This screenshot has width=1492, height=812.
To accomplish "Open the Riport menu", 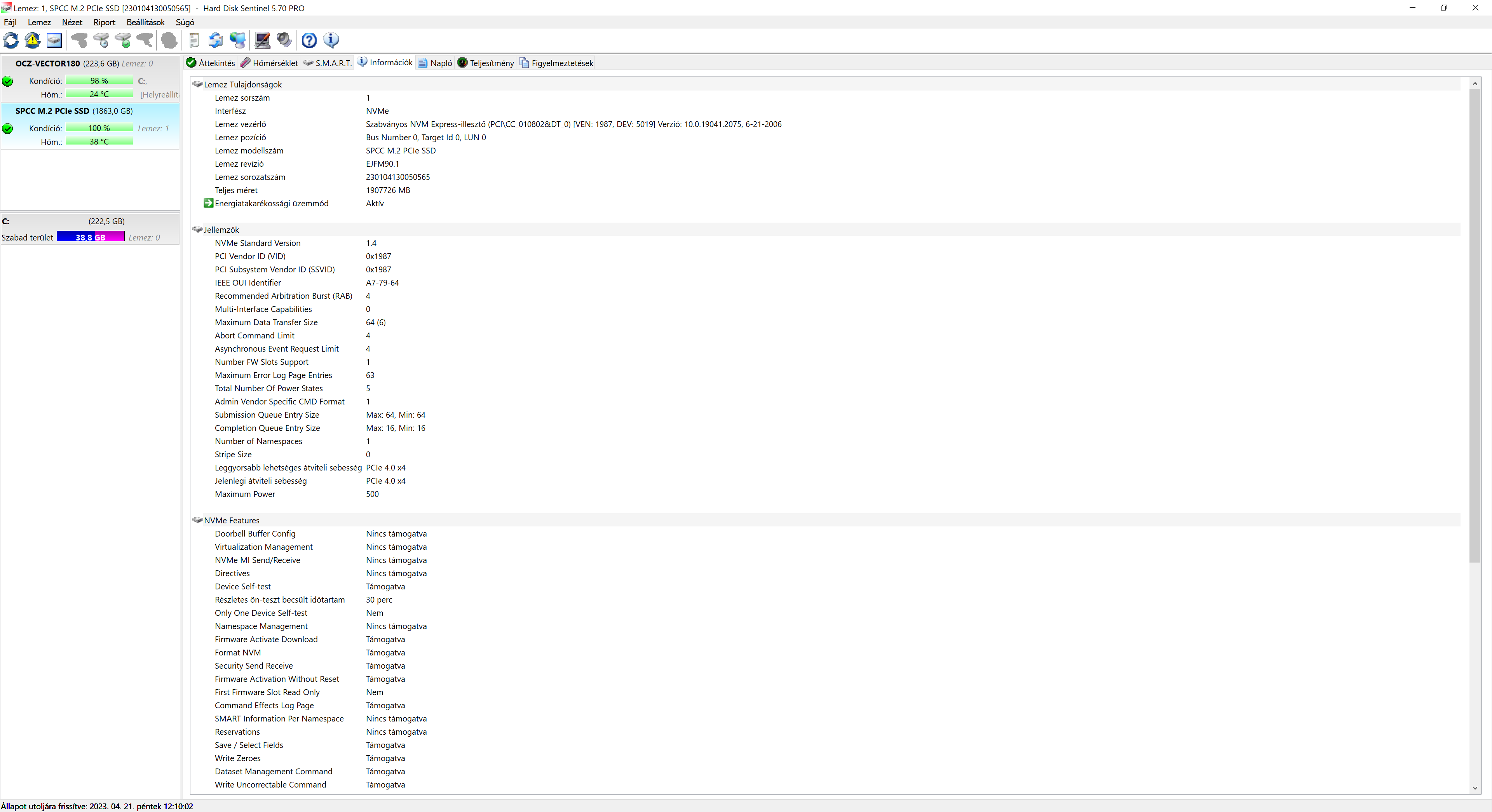I will 104,22.
